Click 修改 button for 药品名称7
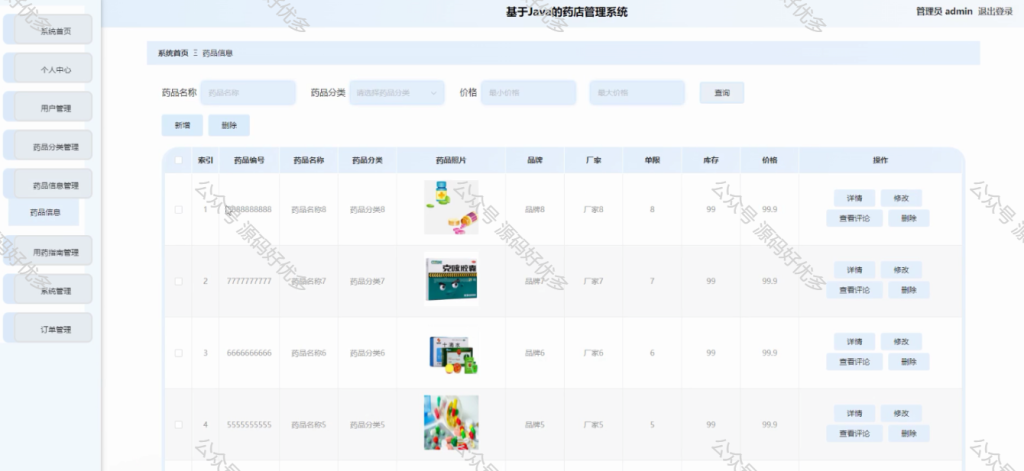Viewport: 1024px width, 471px height. coord(901,270)
